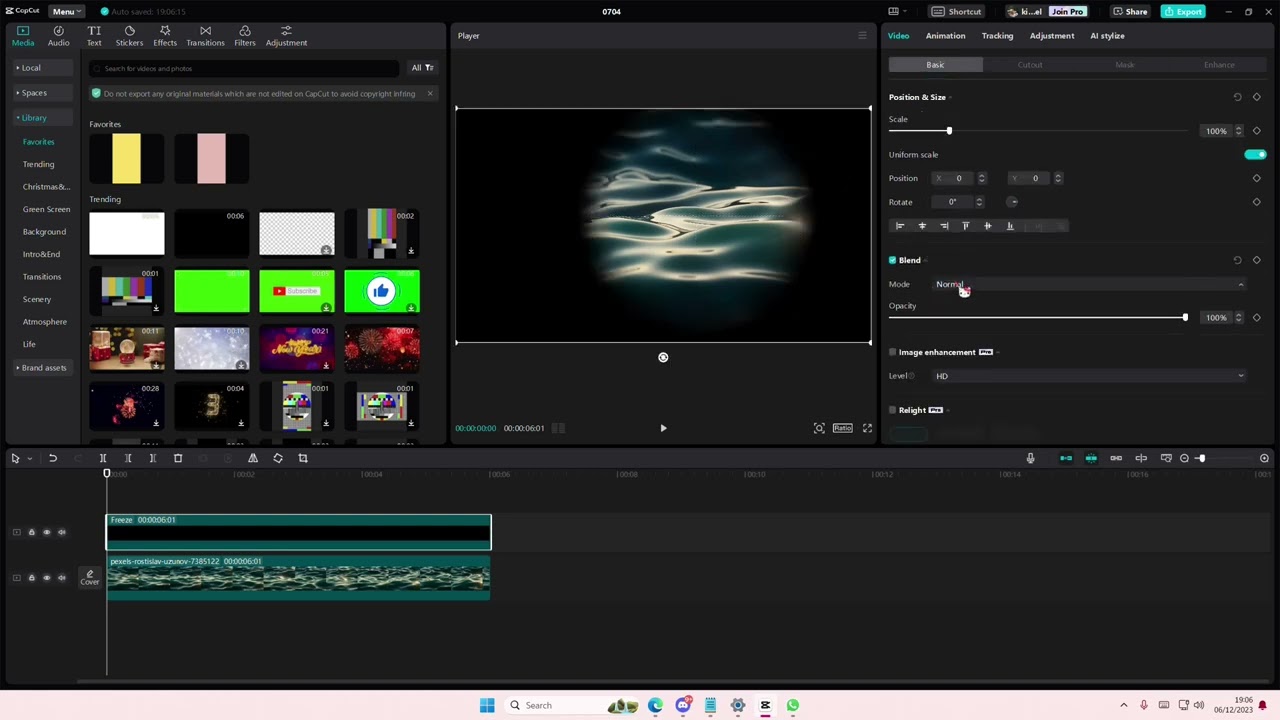Open the selection tool mode arrow

[x=29, y=458]
